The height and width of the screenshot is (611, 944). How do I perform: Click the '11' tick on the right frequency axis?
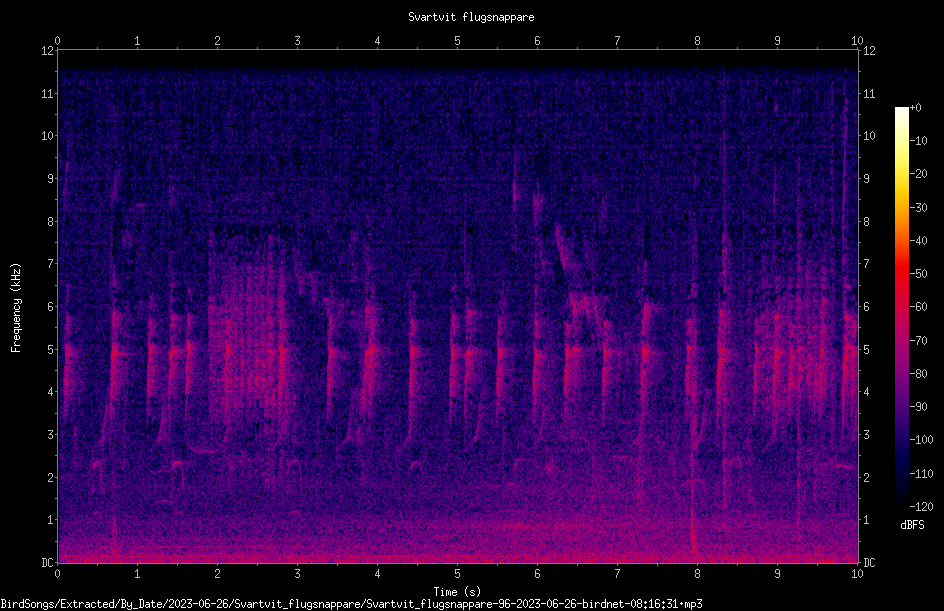pyautogui.click(x=869, y=93)
